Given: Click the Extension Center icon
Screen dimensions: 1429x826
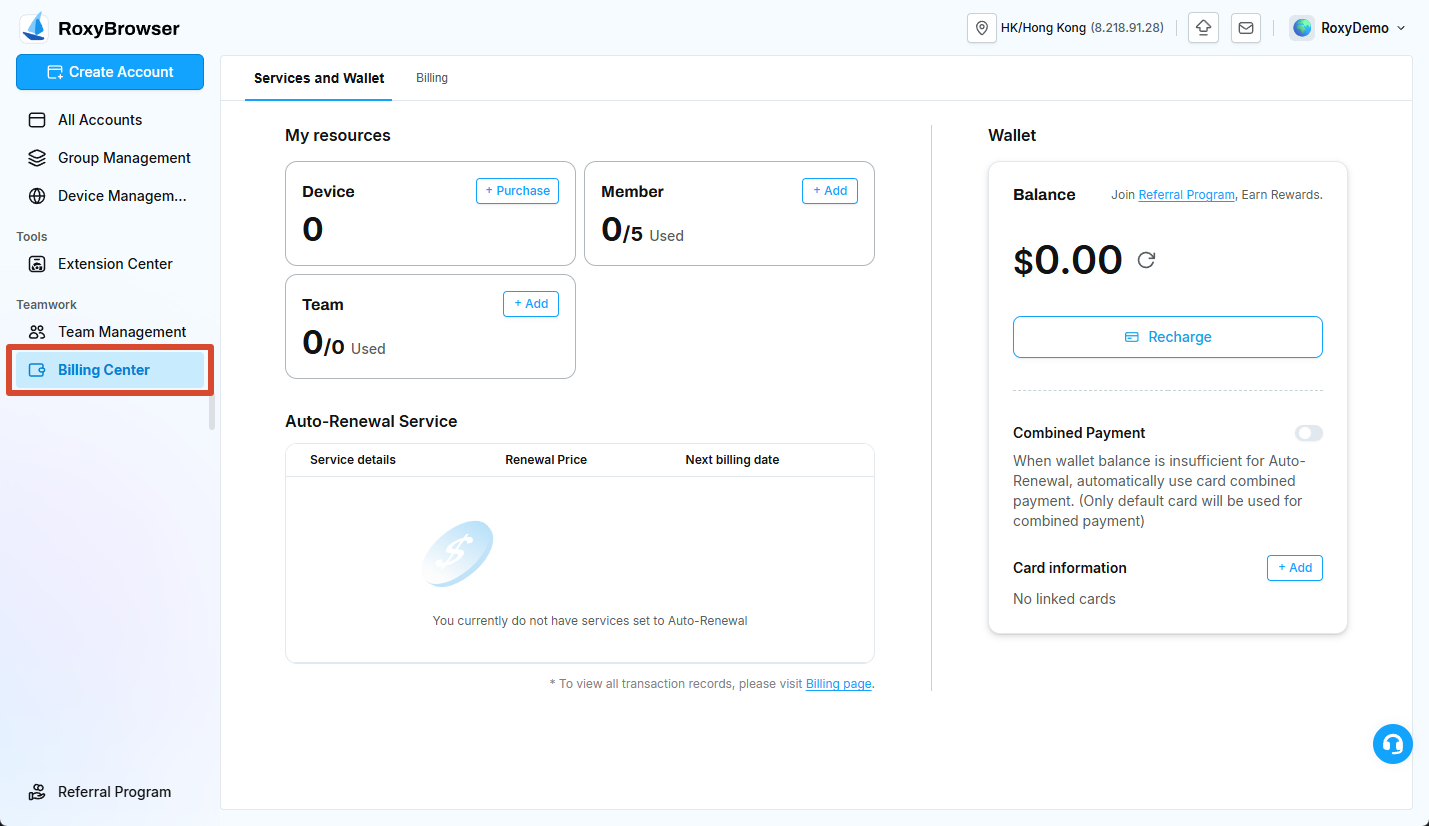Looking at the screenshot, I should (37, 264).
